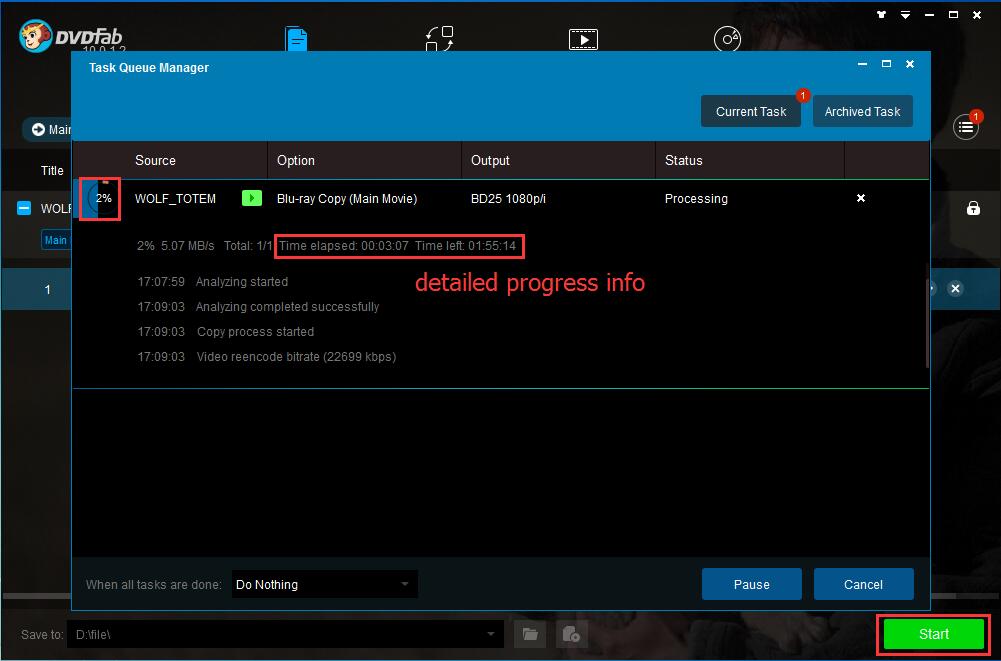Click the Save to path input field
Screen dimensions: 1001x661
pos(285,634)
